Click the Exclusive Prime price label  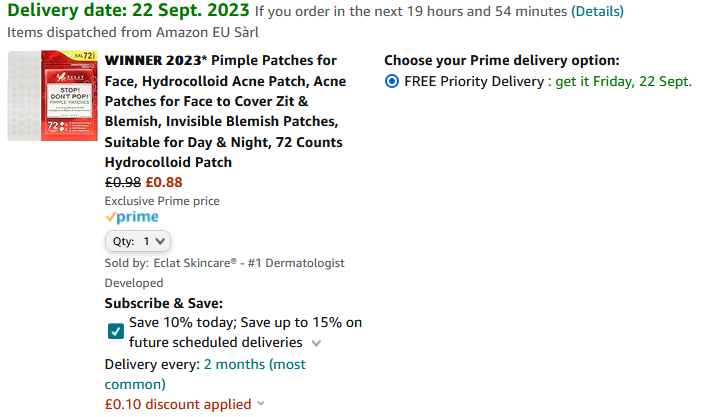coord(162,201)
